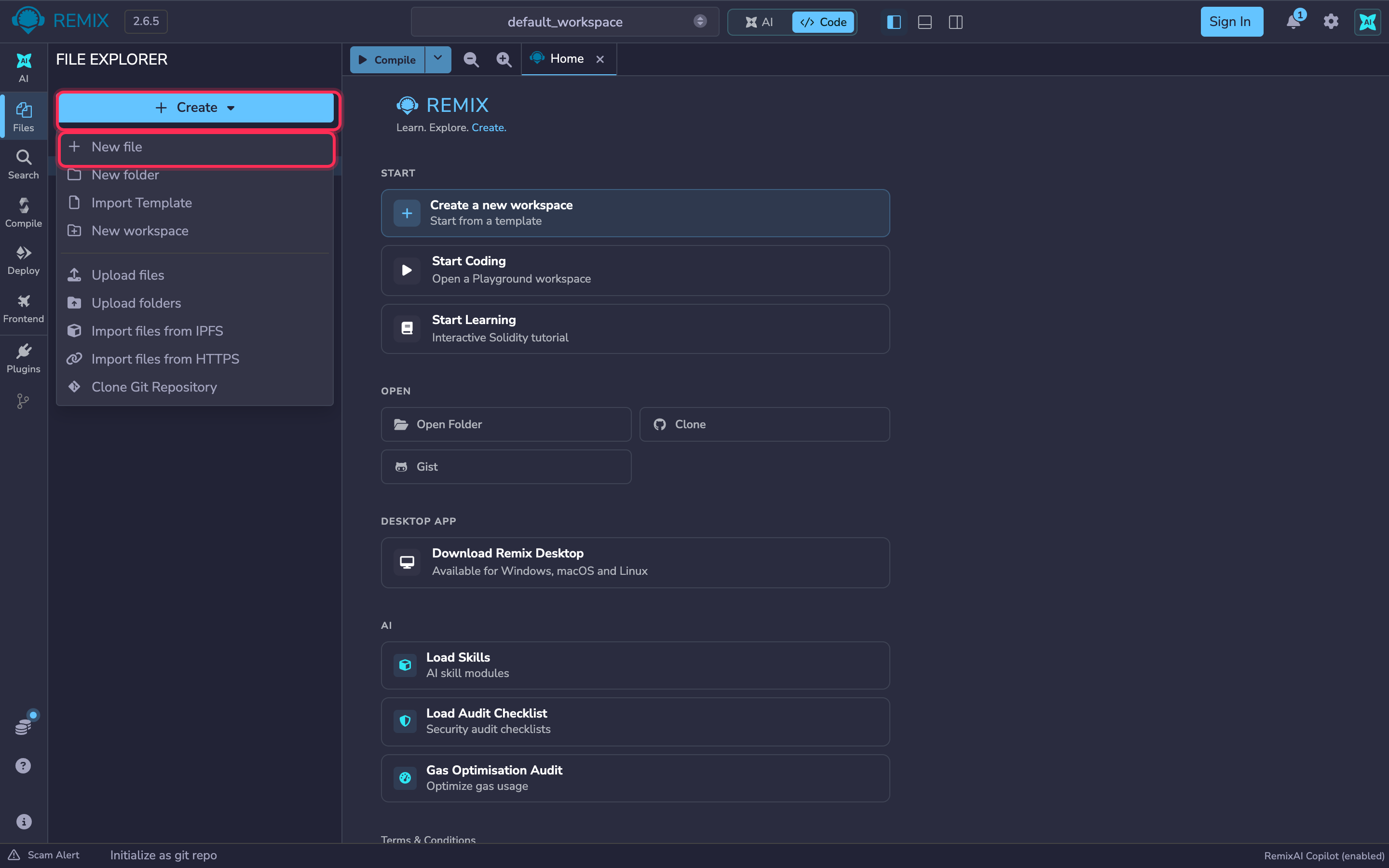Click Download Remix Desktop card
Image resolution: width=1389 pixels, height=868 pixels.
click(x=635, y=563)
